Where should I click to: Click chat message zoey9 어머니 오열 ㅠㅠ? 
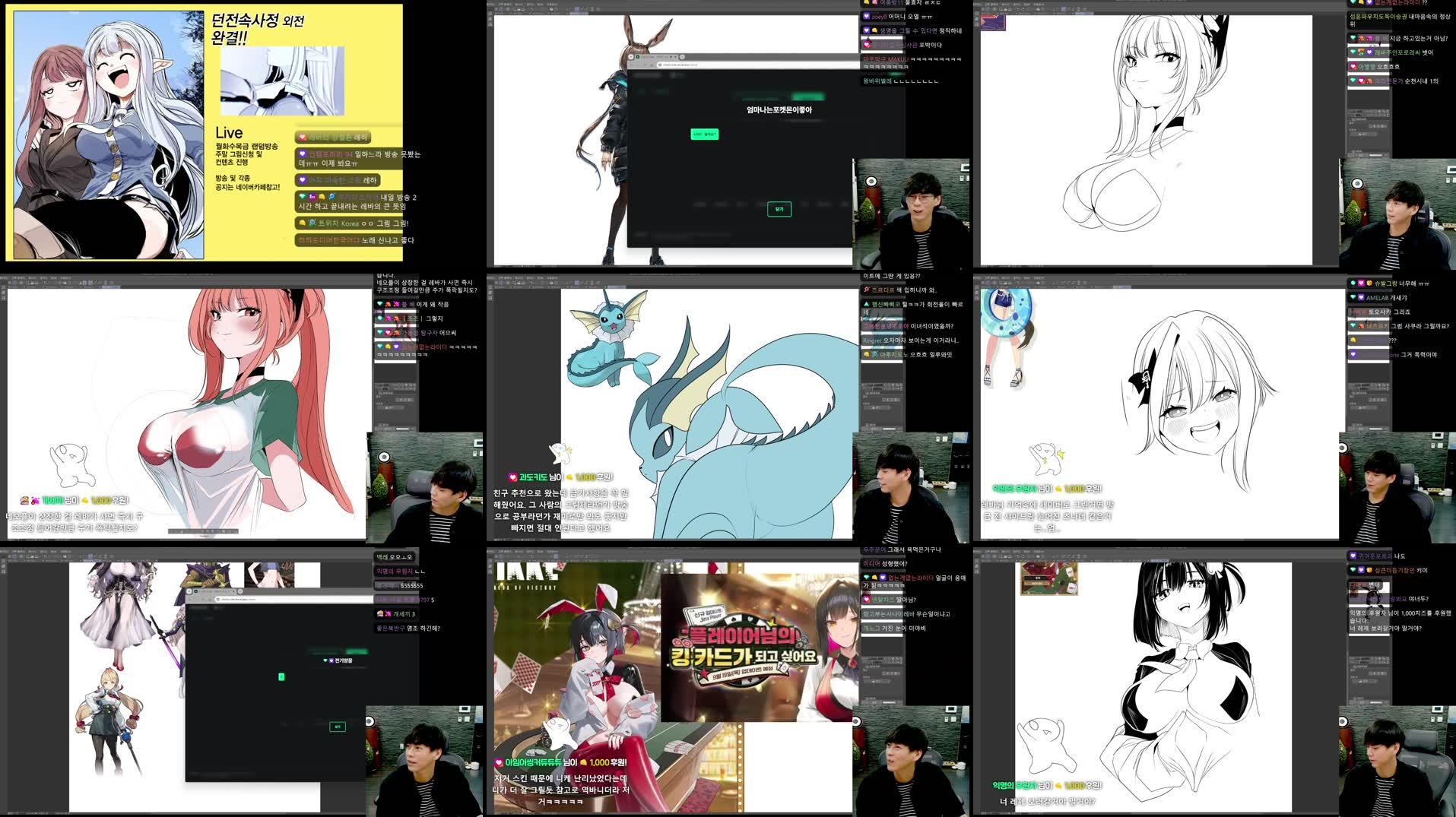point(898,17)
